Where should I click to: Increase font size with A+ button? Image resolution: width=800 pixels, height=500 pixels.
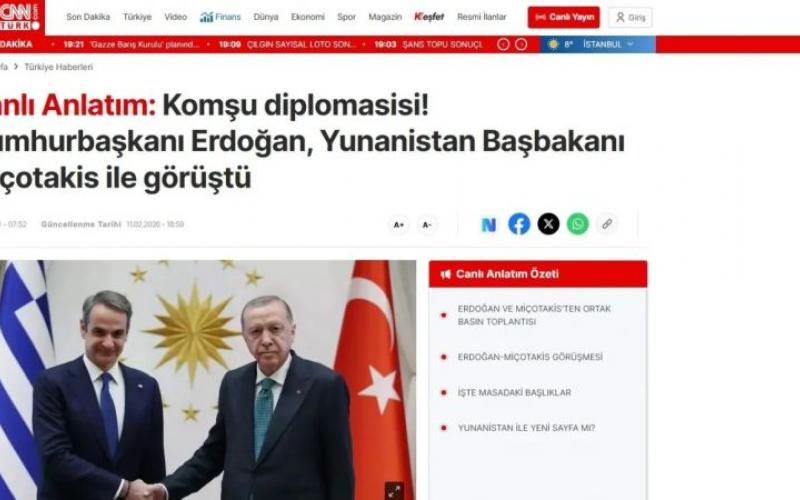point(398,224)
